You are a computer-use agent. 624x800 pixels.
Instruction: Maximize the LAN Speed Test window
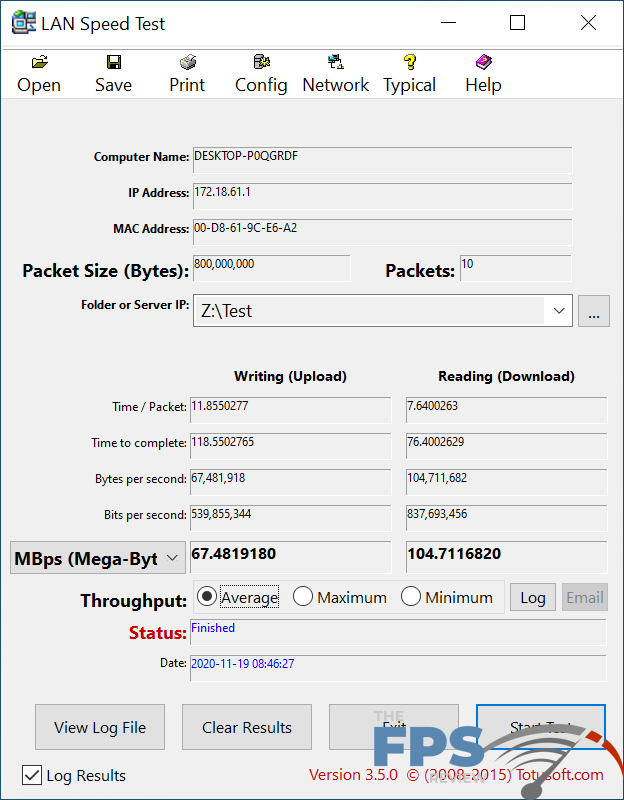click(x=517, y=23)
